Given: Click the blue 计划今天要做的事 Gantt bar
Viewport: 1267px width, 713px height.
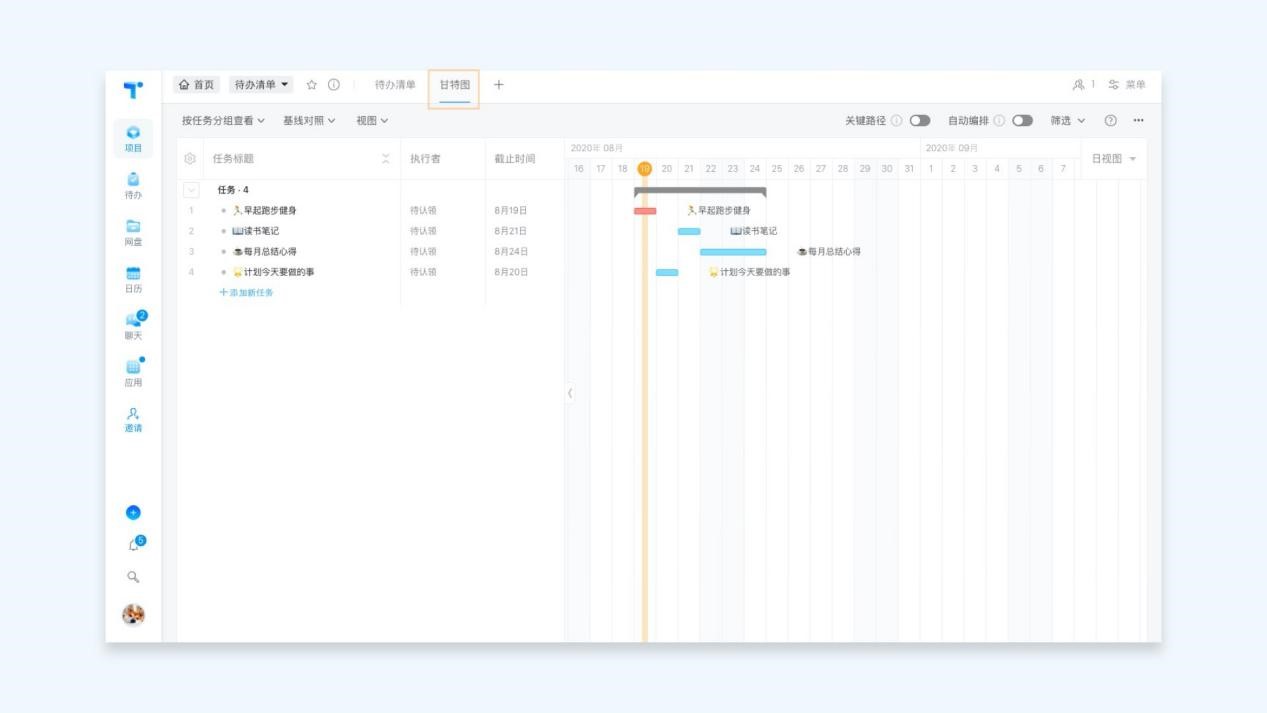Looking at the screenshot, I should pyautogui.click(x=667, y=272).
